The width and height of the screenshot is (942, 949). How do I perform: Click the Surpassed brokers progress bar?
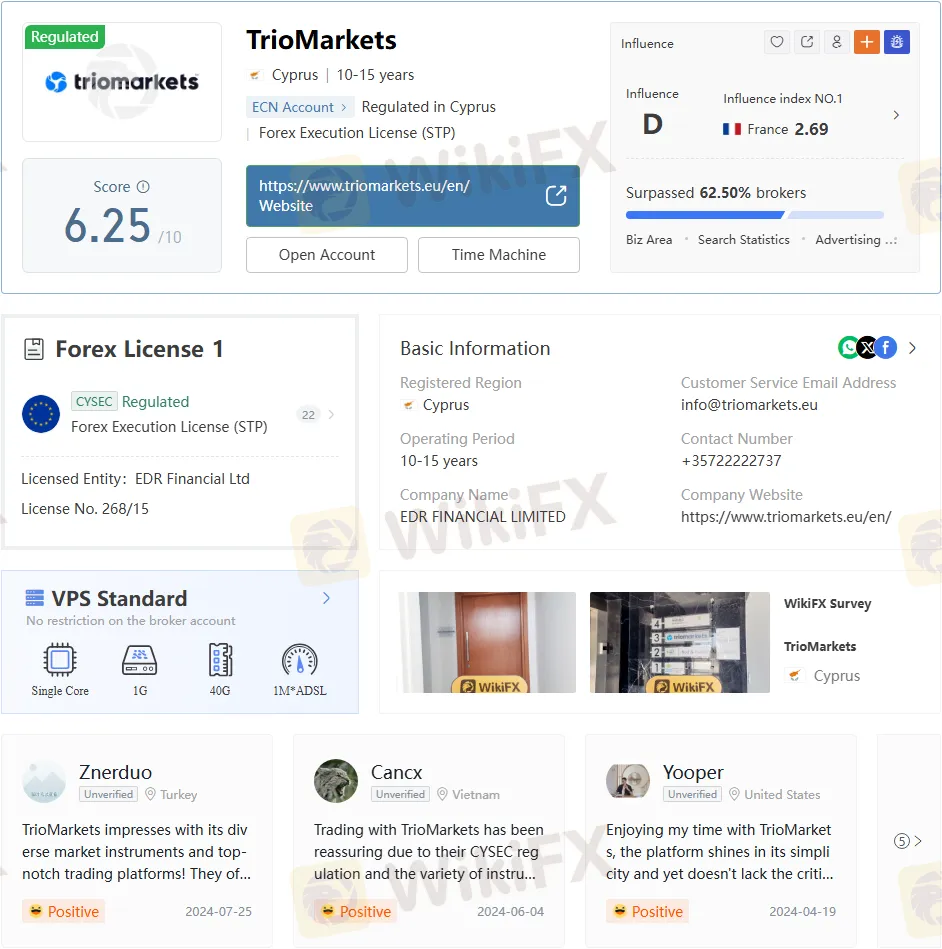[755, 215]
